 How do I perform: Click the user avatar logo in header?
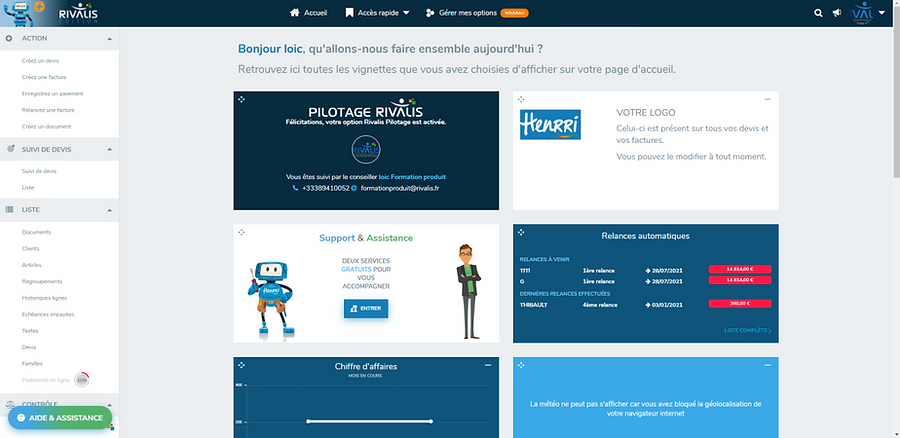862,13
